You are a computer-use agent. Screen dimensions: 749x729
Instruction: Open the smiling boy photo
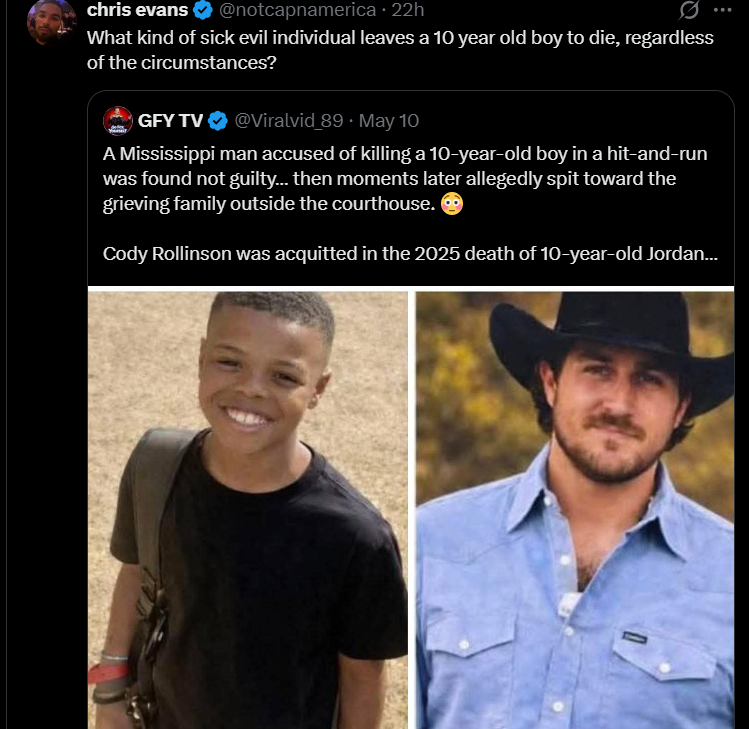247,510
